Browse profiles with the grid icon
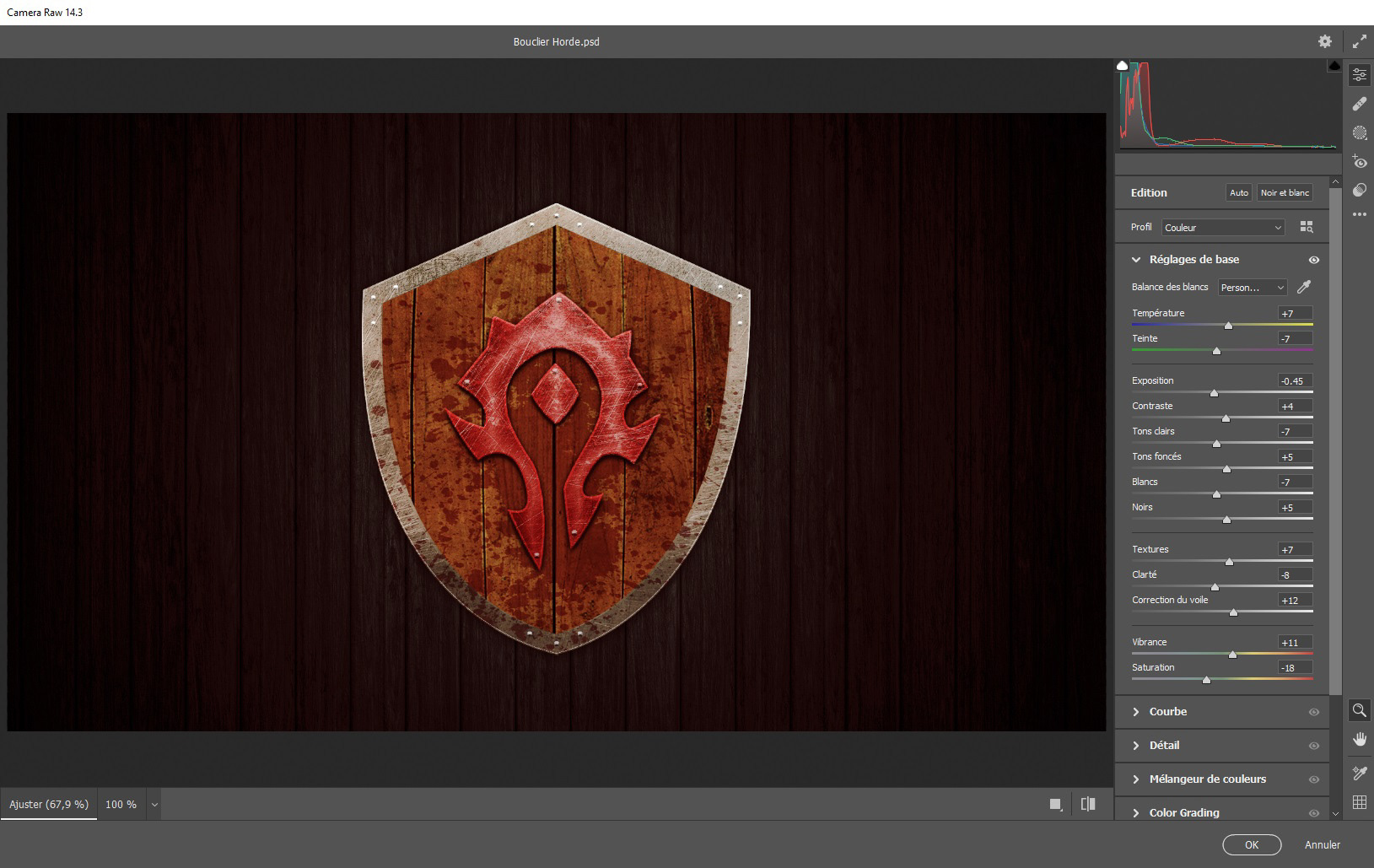1374x868 pixels. pos(1307,227)
